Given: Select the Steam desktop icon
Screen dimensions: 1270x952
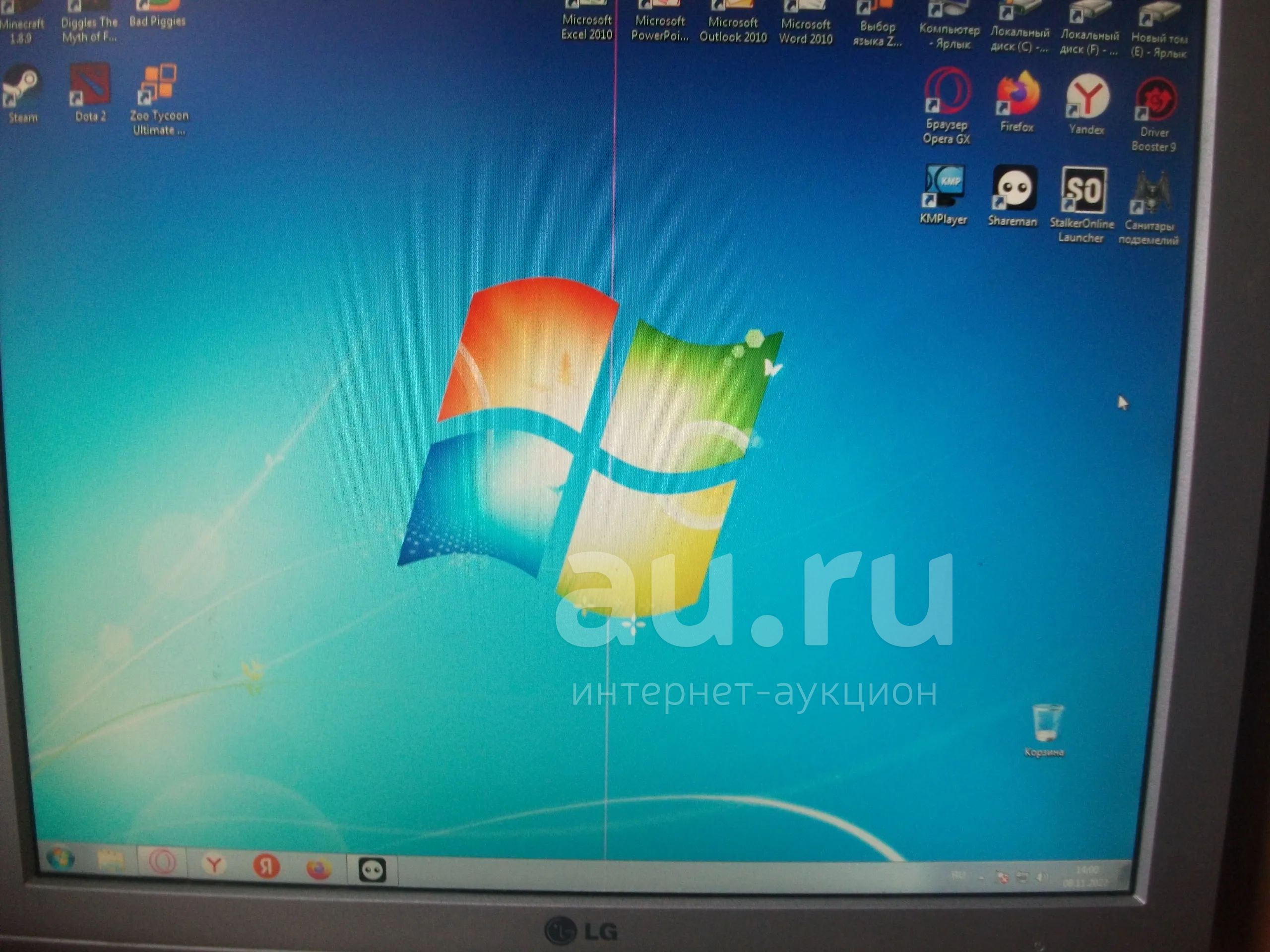Looking at the screenshot, I should pos(22,95).
